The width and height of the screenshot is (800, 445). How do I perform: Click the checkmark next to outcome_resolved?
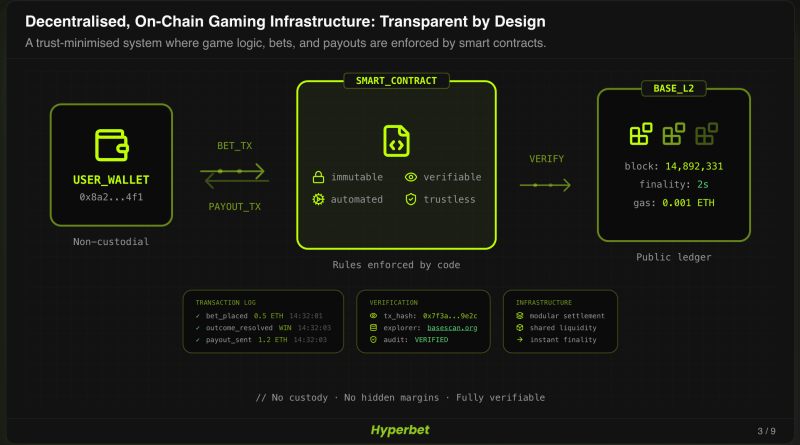(x=199, y=327)
